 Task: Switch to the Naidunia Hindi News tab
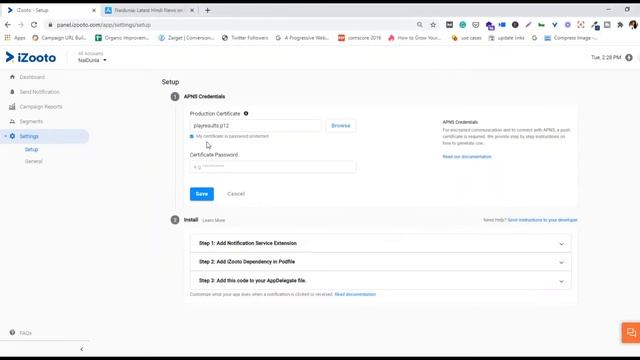click(149, 10)
